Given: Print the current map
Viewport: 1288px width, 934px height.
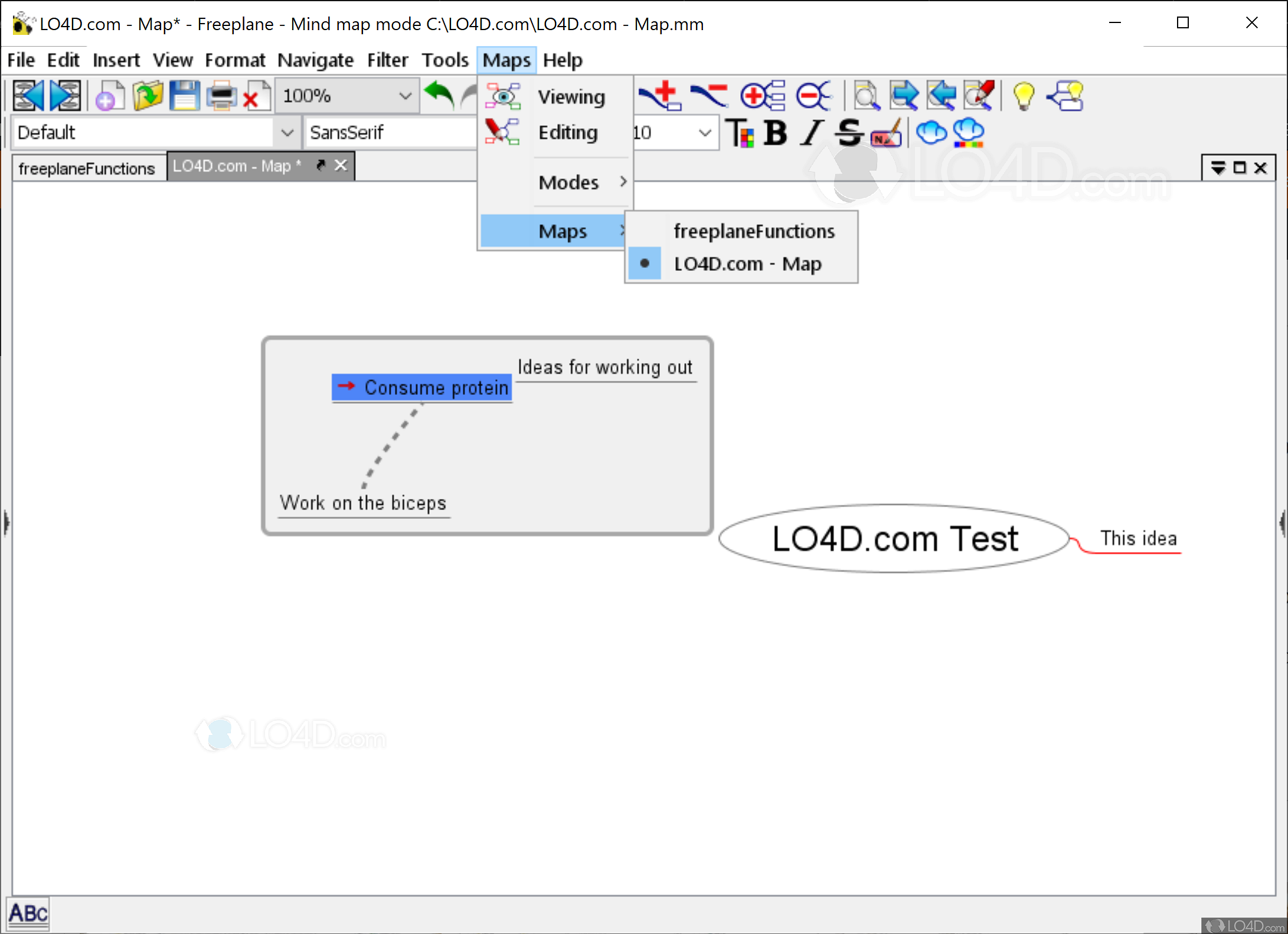Looking at the screenshot, I should (x=221, y=96).
